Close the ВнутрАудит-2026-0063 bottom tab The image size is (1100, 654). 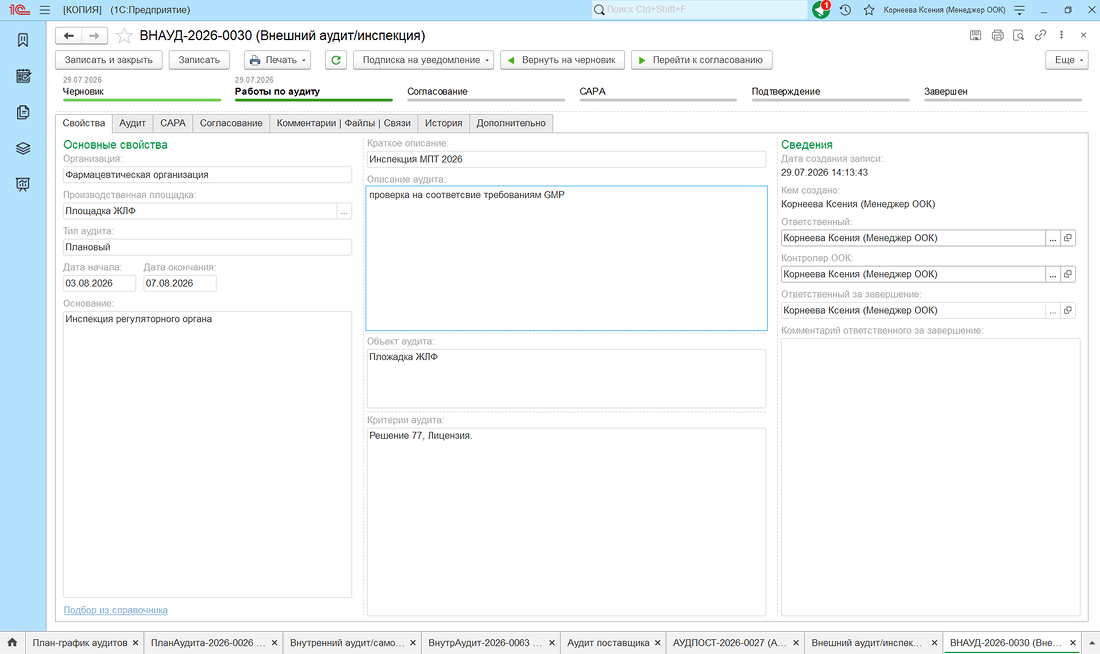(552, 643)
